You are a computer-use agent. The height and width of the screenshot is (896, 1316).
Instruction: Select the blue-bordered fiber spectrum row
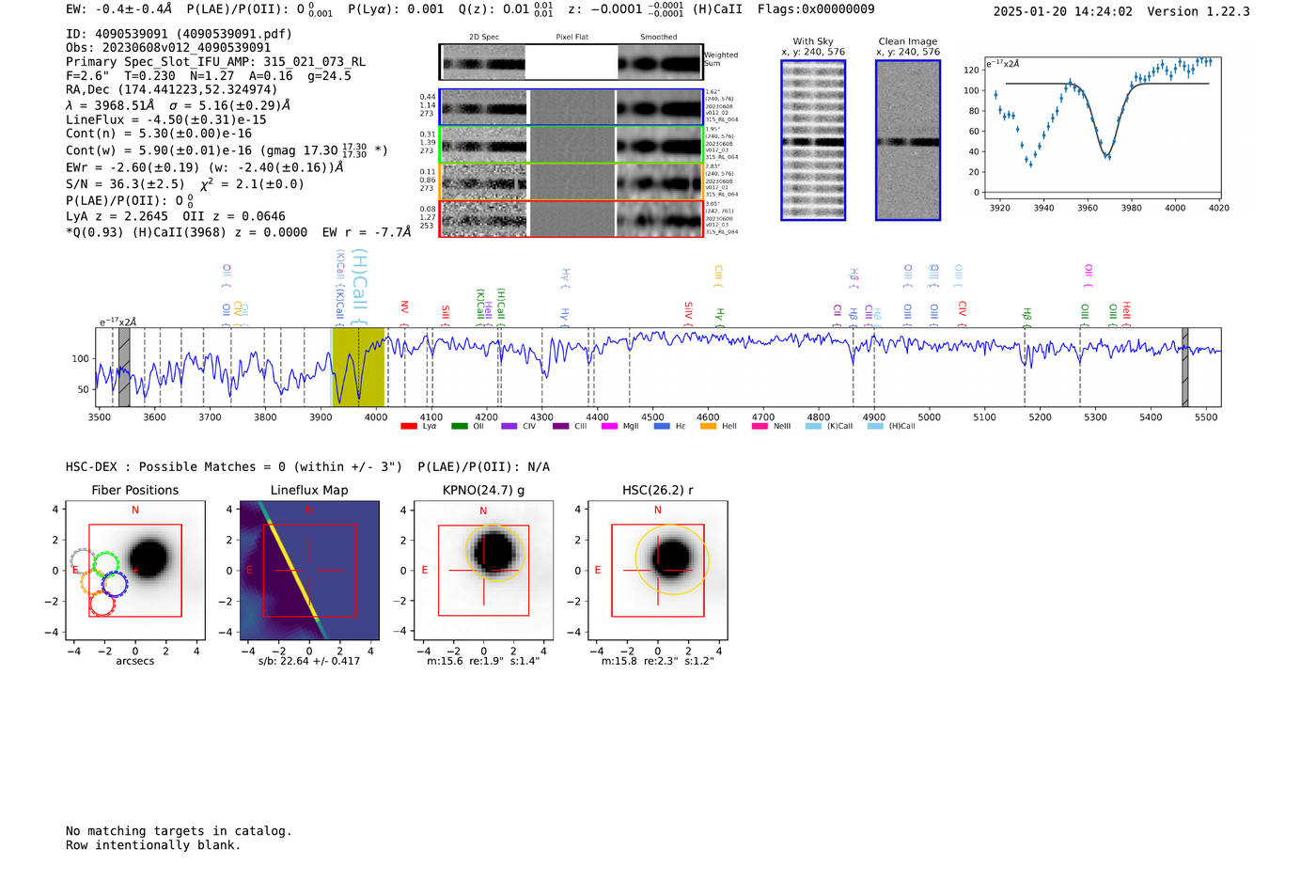point(571,108)
